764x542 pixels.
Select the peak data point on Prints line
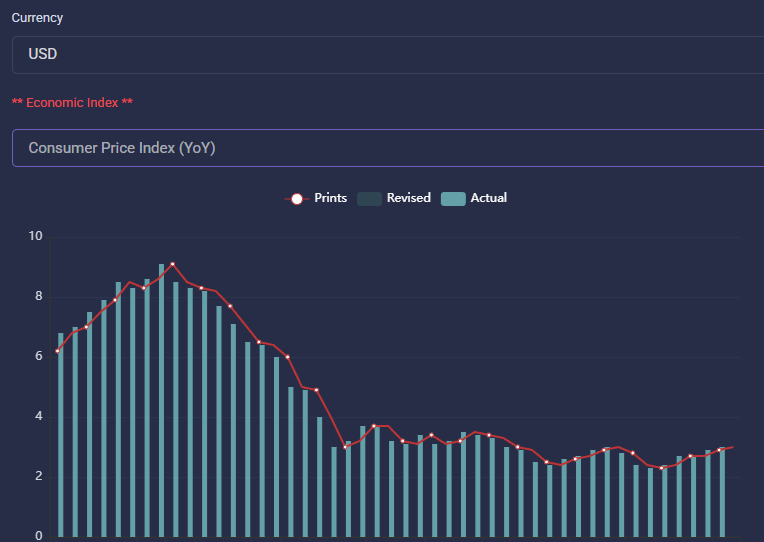click(x=172, y=264)
